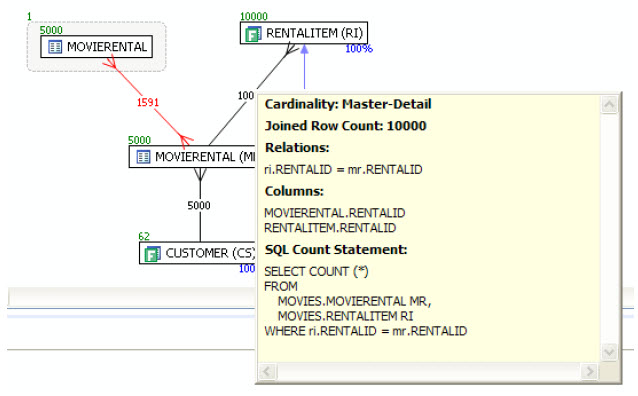
Task: Select the RENTALITEM (RI) node label
Action: (x=314, y=33)
